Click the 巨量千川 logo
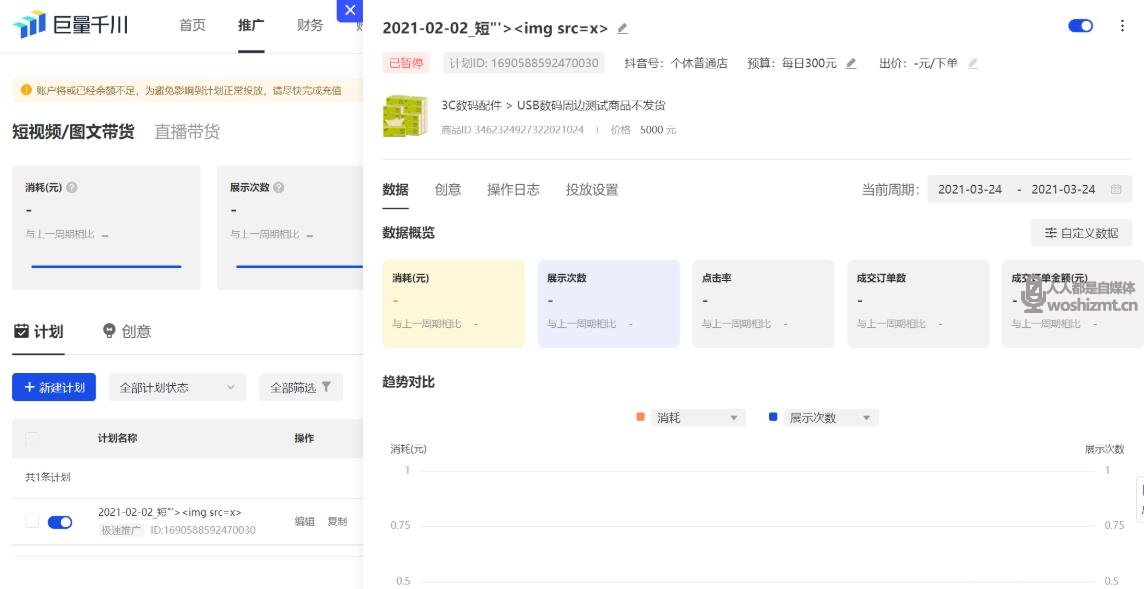The image size is (1144, 589). pyautogui.click(x=70, y=24)
